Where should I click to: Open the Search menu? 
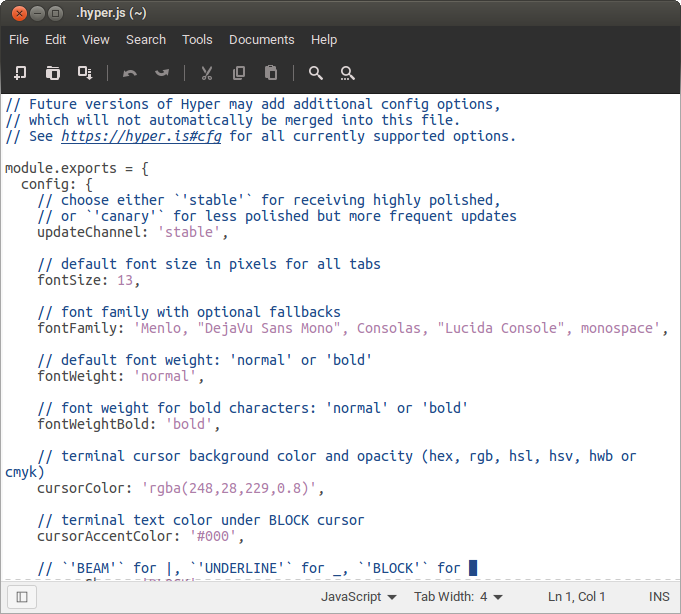pos(146,40)
